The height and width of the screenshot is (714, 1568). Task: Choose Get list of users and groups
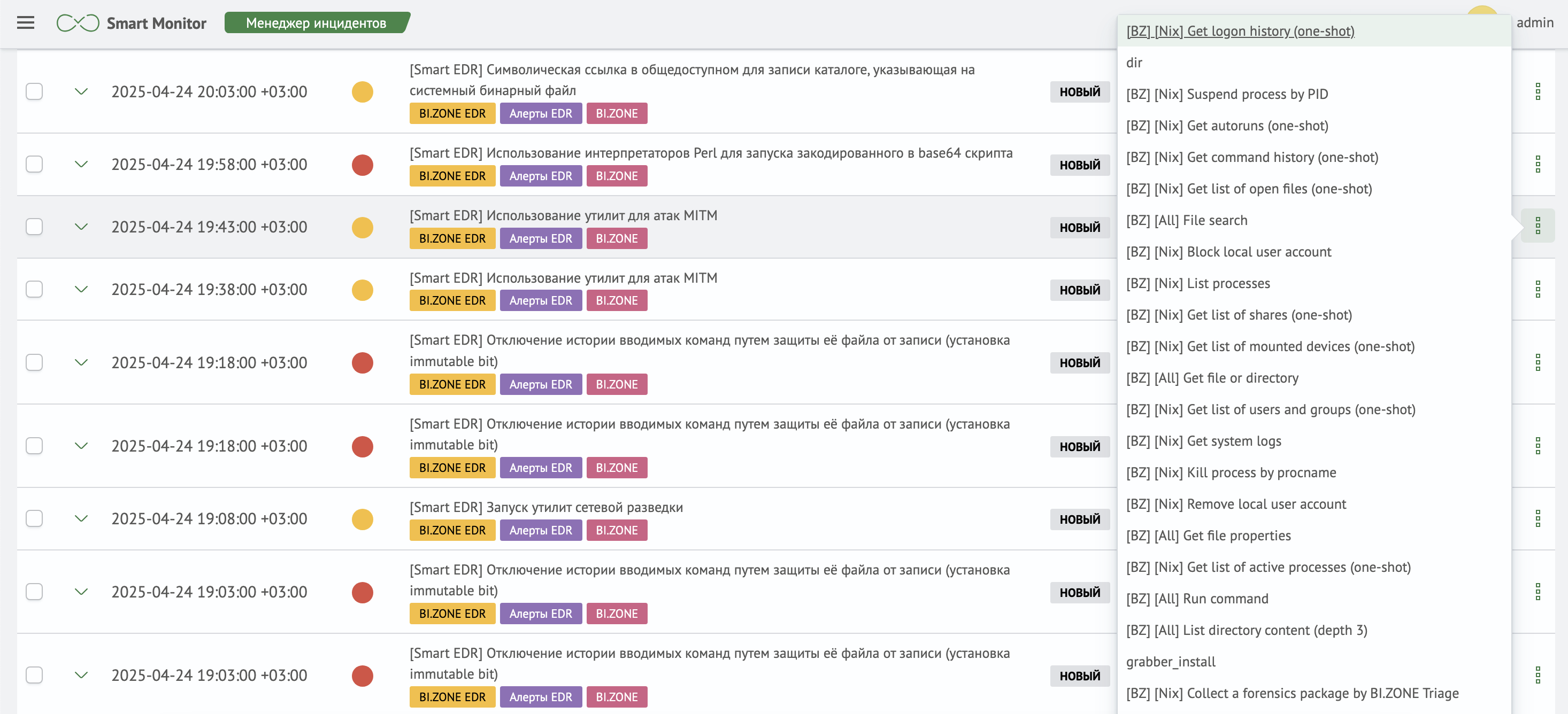click(1313, 410)
